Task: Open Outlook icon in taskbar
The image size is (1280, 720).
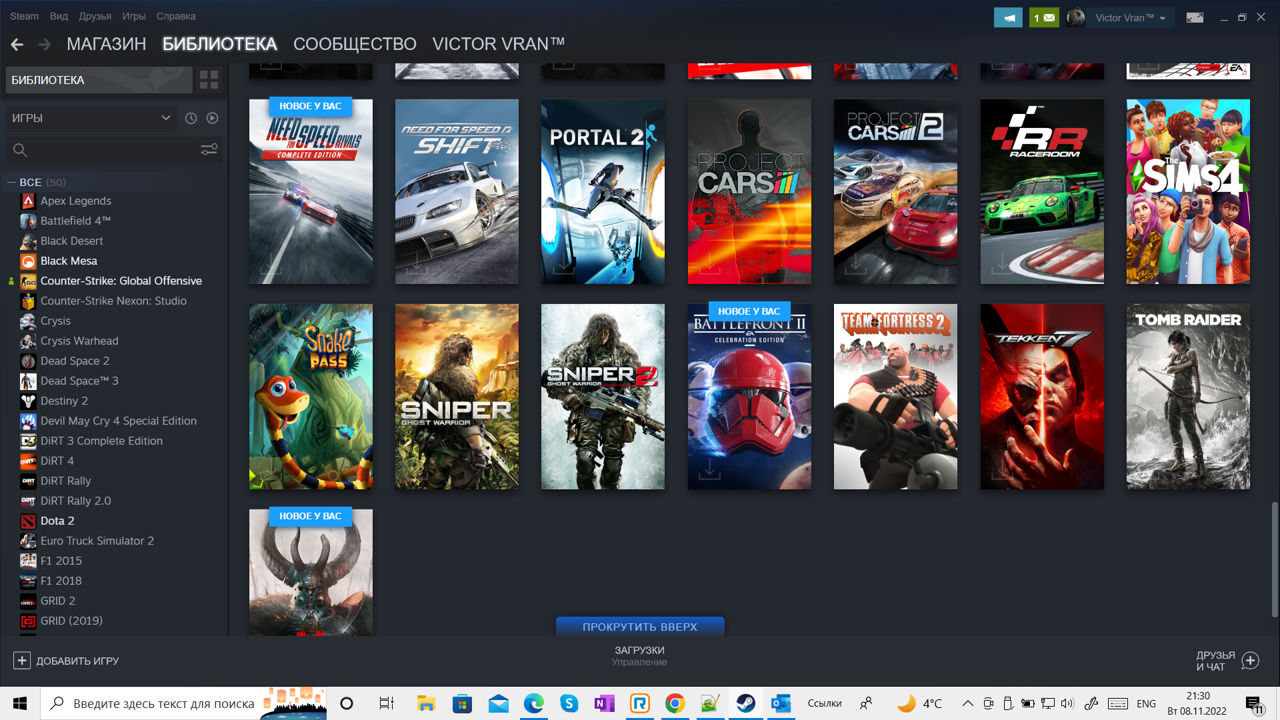Action: tap(781, 703)
